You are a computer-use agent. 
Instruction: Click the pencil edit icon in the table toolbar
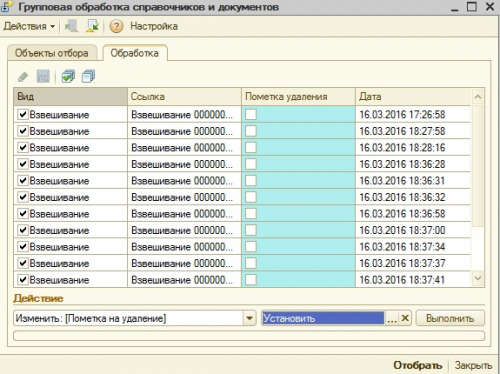click(x=23, y=77)
